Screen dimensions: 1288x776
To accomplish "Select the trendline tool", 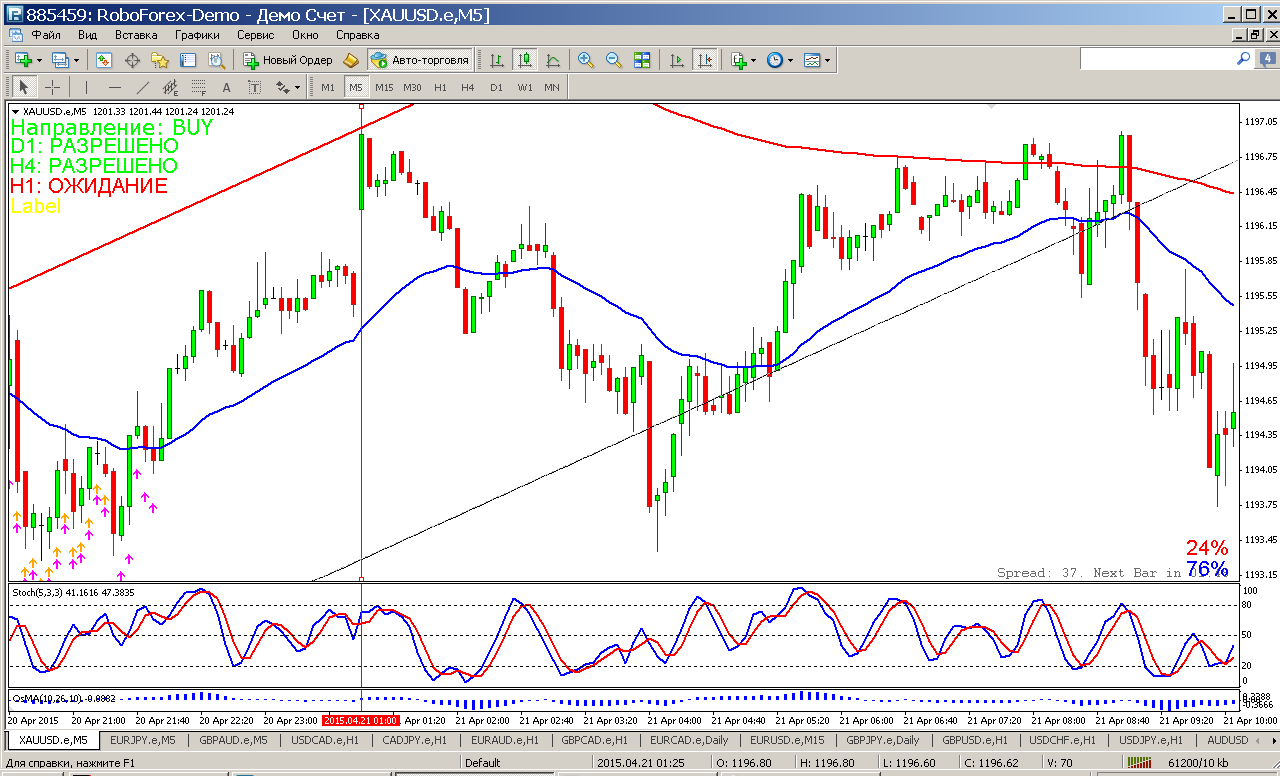I will [143, 87].
